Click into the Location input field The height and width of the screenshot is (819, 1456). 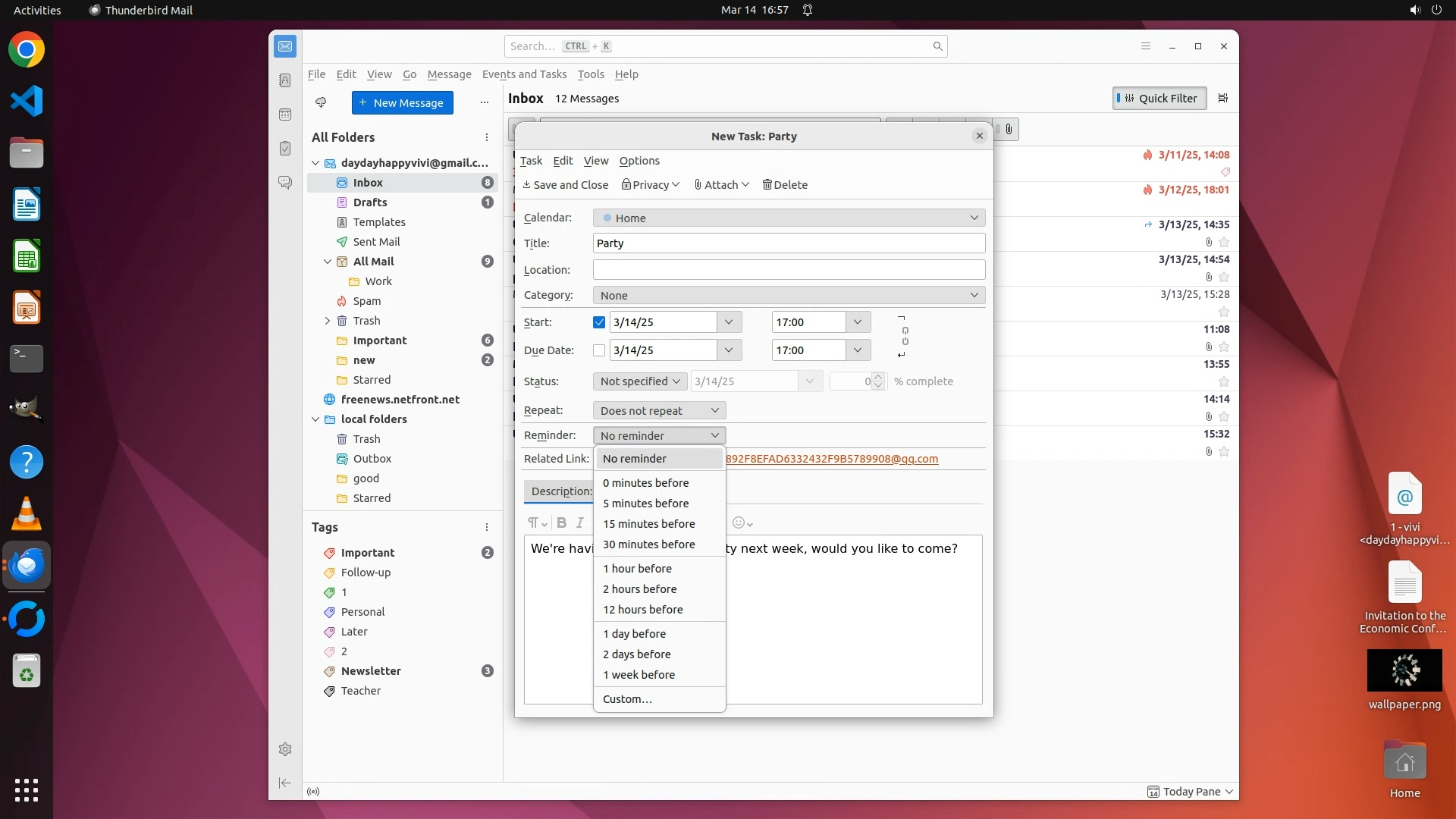pos(789,269)
